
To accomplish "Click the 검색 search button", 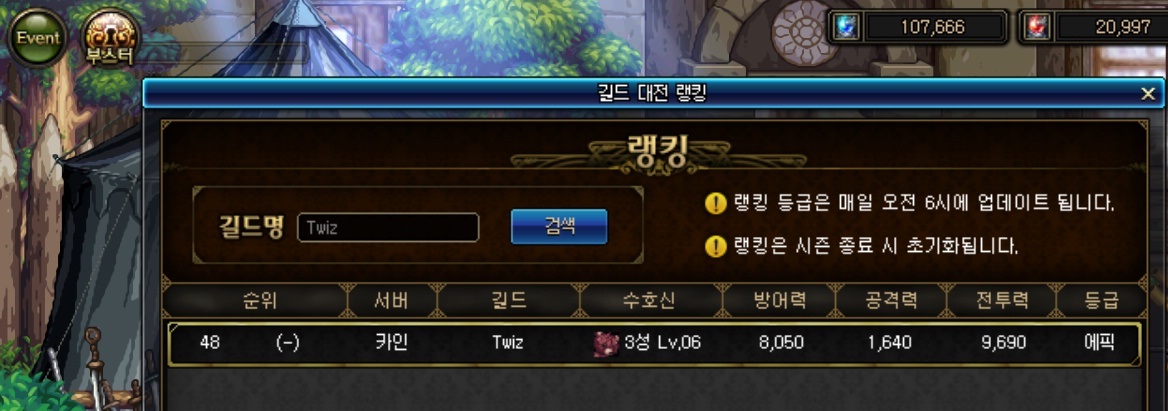I will tap(559, 226).
